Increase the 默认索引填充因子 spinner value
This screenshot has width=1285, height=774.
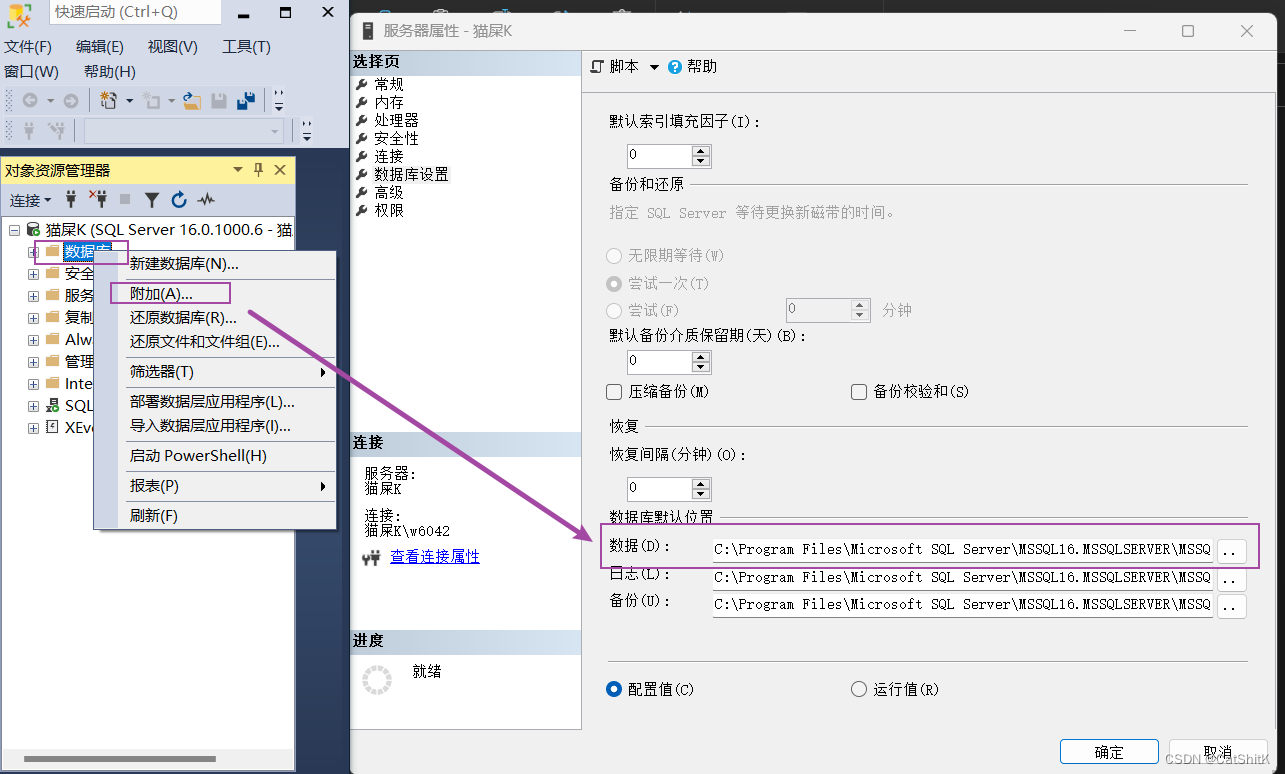pos(701,151)
